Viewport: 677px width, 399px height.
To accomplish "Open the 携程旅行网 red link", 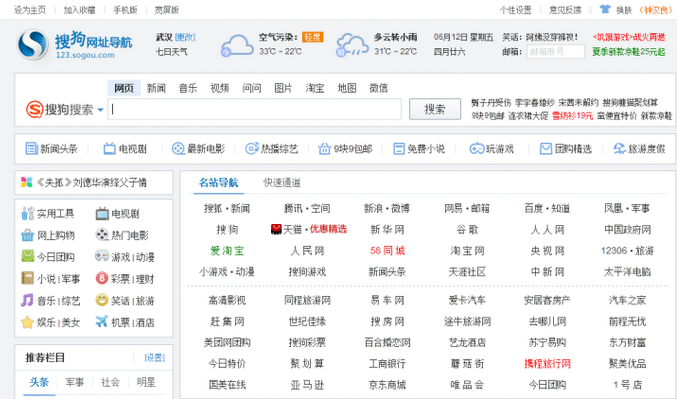I will [x=547, y=364].
